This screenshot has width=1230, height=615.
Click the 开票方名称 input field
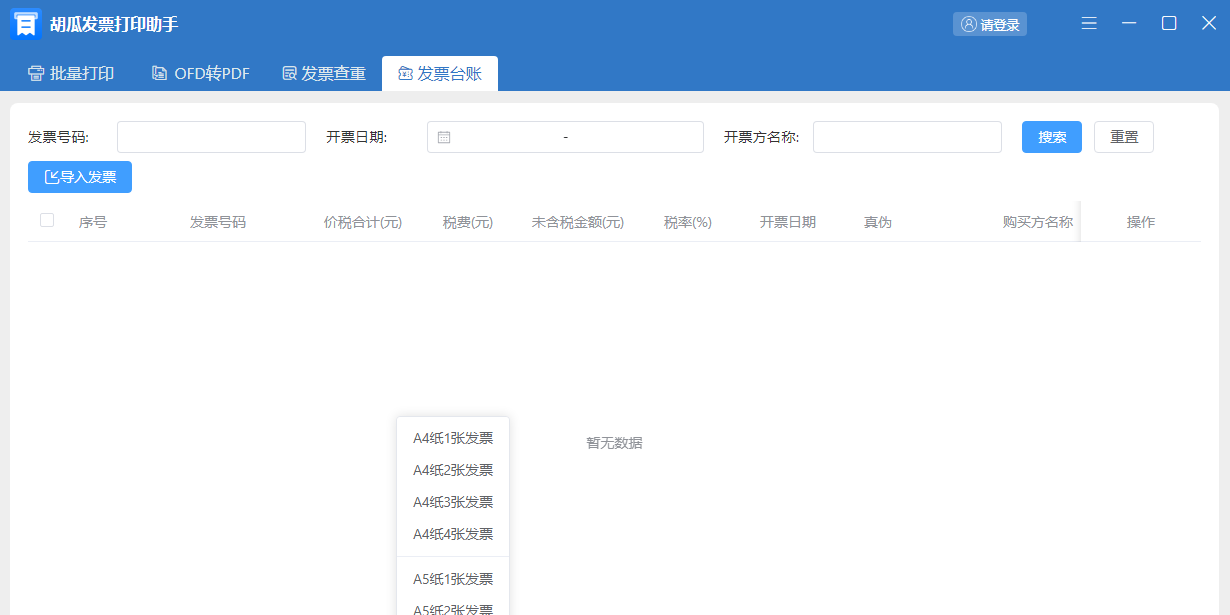[x=907, y=137]
